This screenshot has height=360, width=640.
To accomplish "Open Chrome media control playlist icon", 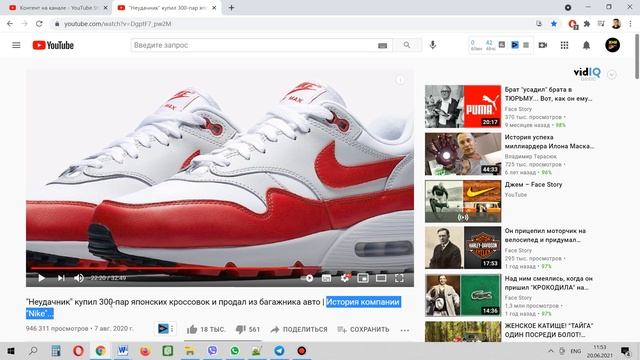I will tap(601, 24).
